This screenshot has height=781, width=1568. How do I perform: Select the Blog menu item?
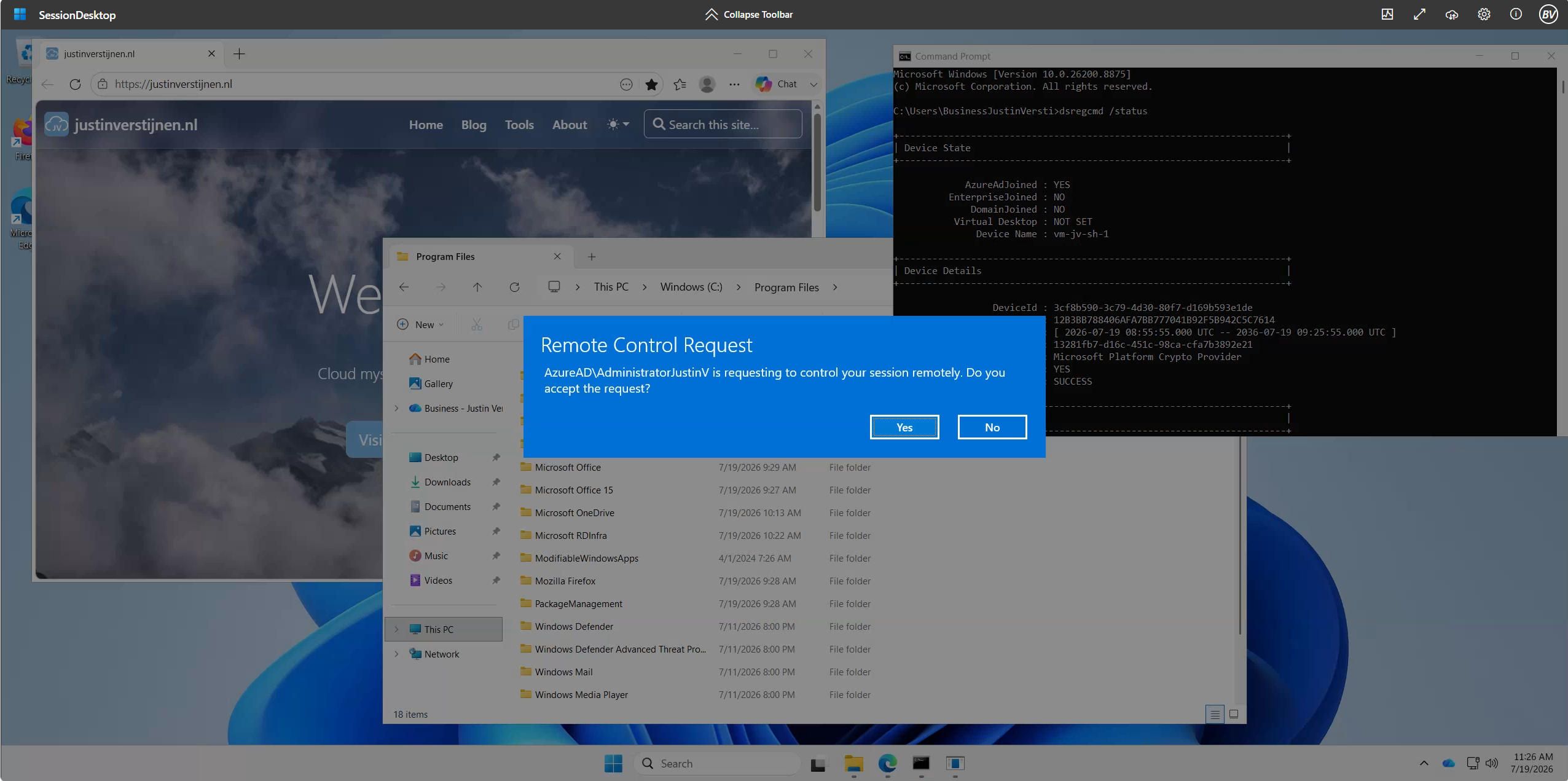(474, 125)
